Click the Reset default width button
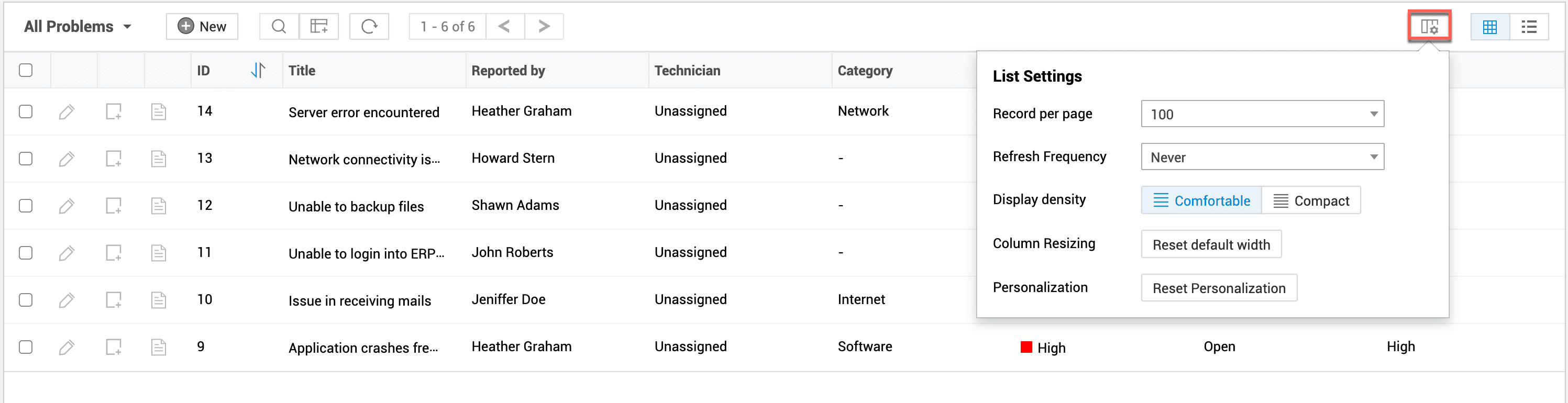 [1211, 245]
